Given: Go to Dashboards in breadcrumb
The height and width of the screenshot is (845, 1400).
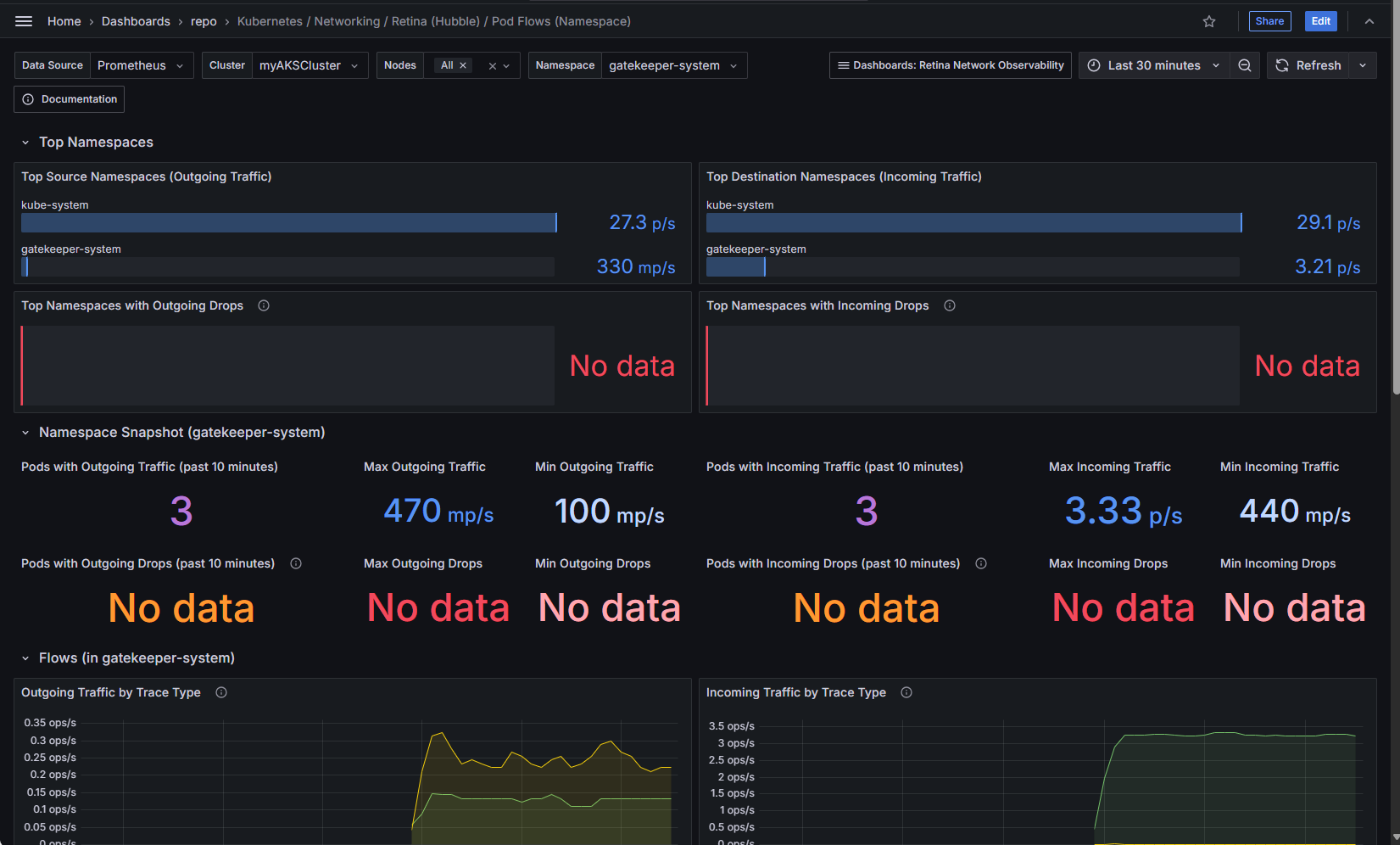Looking at the screenshot, I should point(136,21).
